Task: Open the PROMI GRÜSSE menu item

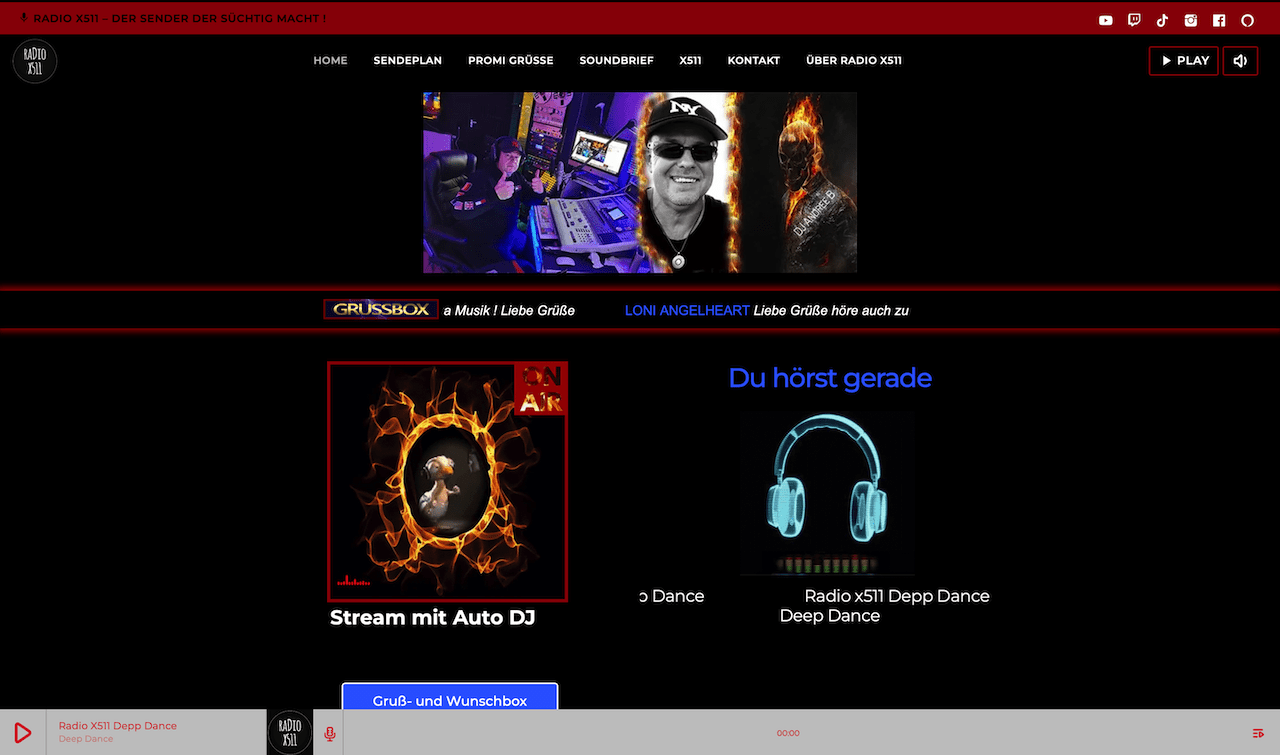Action: click(511, 60)
